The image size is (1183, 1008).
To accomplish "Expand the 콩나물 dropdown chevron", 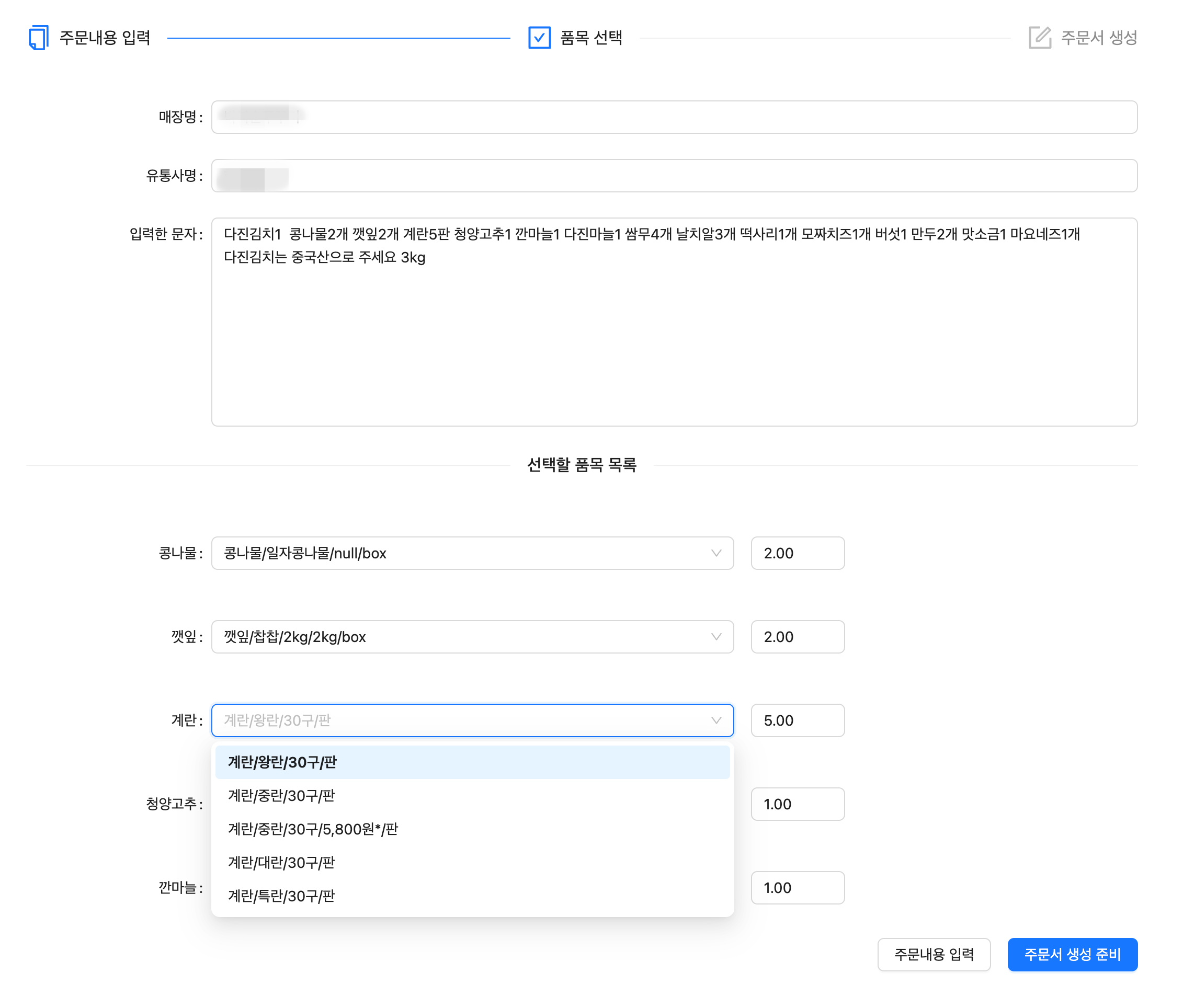I will (716, 553).
